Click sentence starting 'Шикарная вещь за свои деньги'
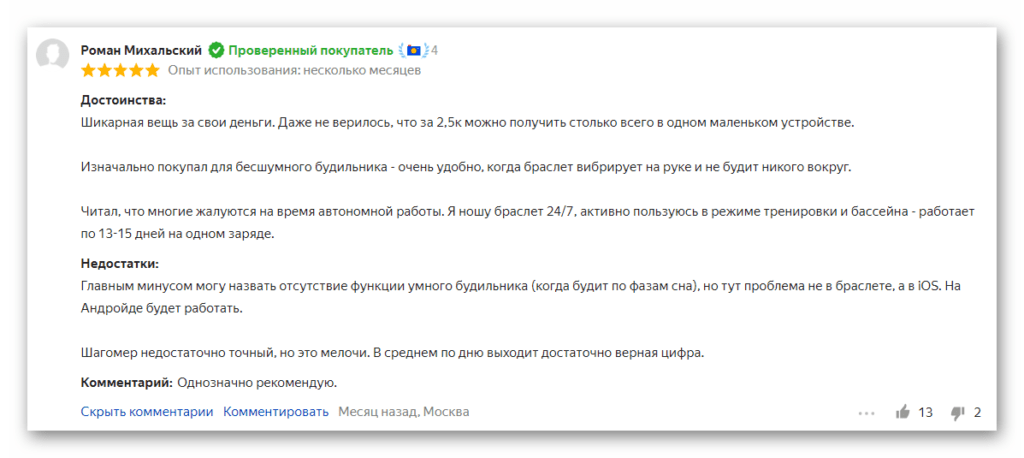 click(467, 123)
